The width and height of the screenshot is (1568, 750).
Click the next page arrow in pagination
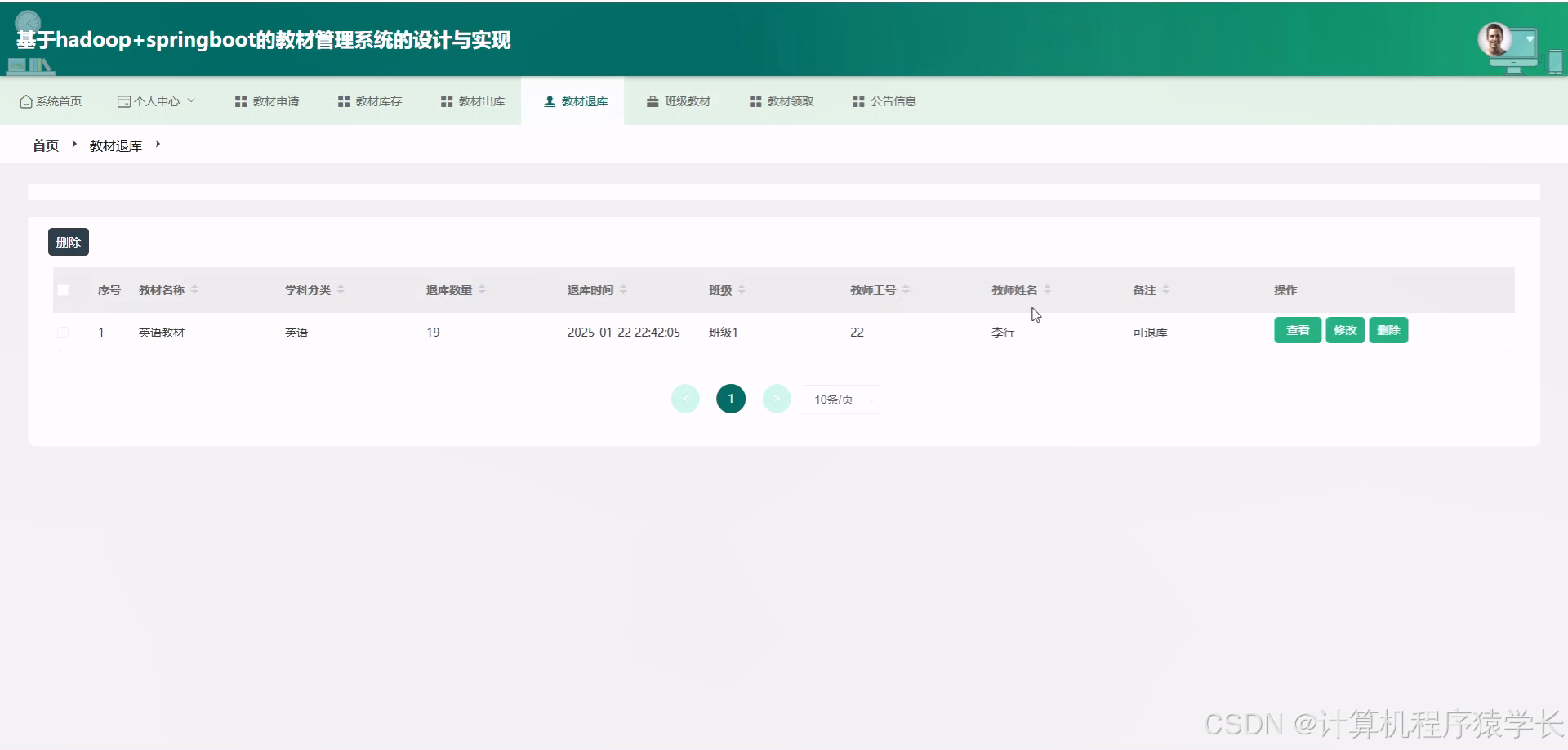[x=776, y=399]
